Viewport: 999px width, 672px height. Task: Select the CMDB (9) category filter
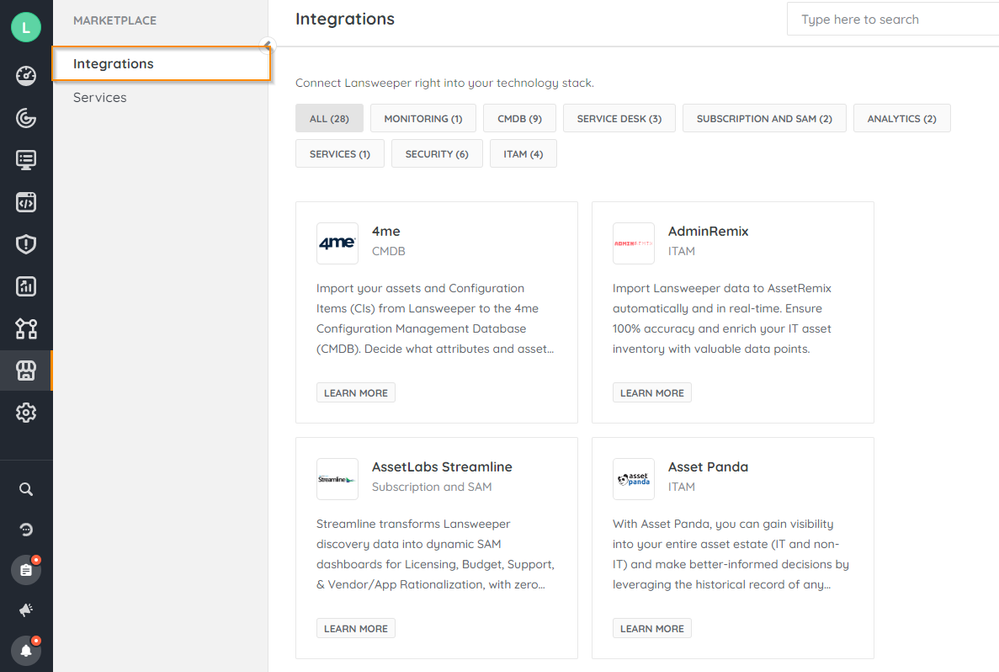pos(519,117)
